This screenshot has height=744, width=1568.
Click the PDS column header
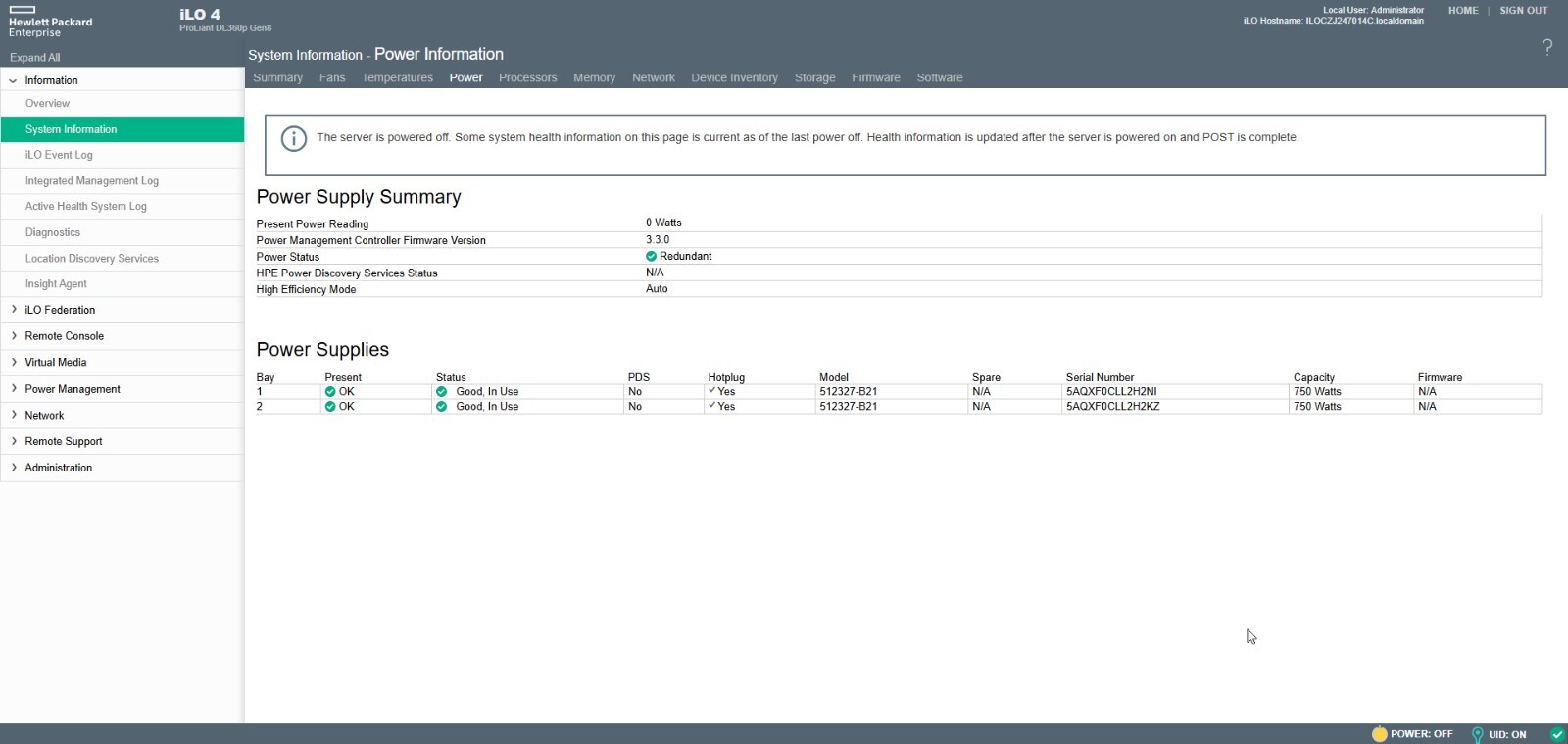tap(638, 377)
